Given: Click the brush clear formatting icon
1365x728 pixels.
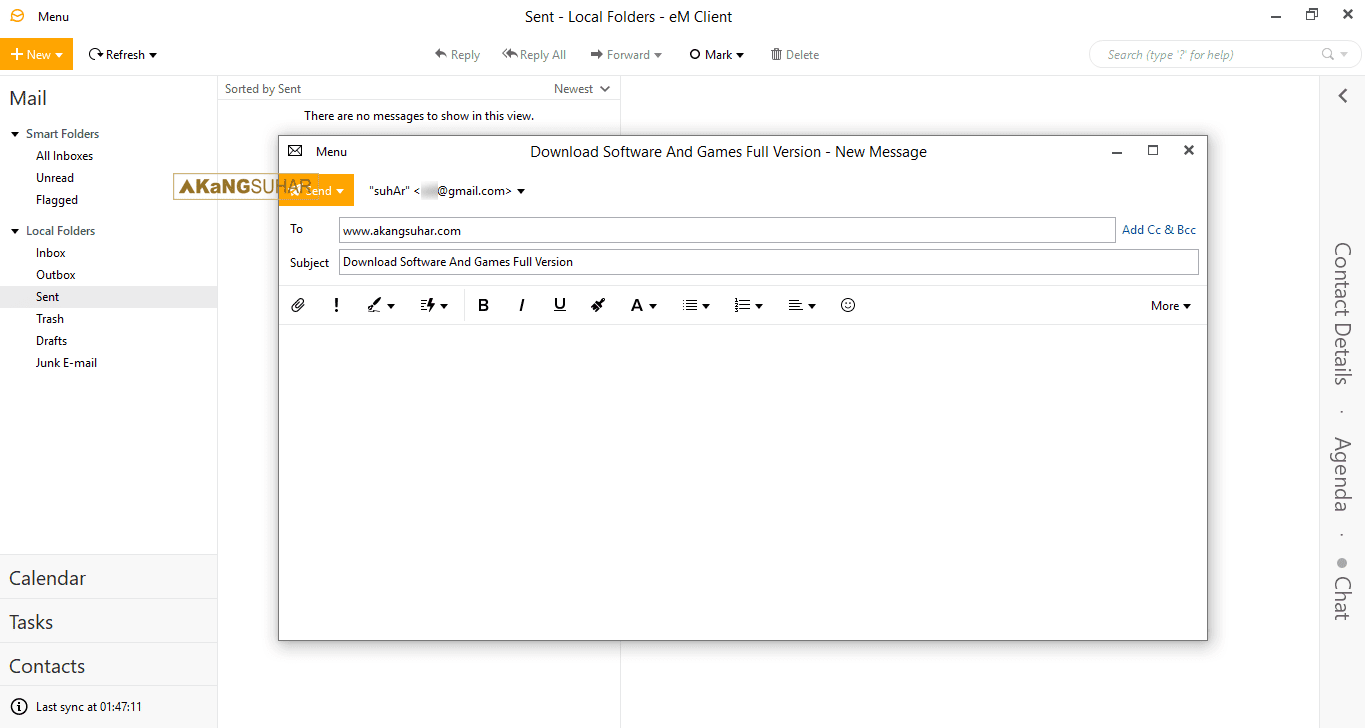Looking at the screenshot, I should [x=598, y=305].
